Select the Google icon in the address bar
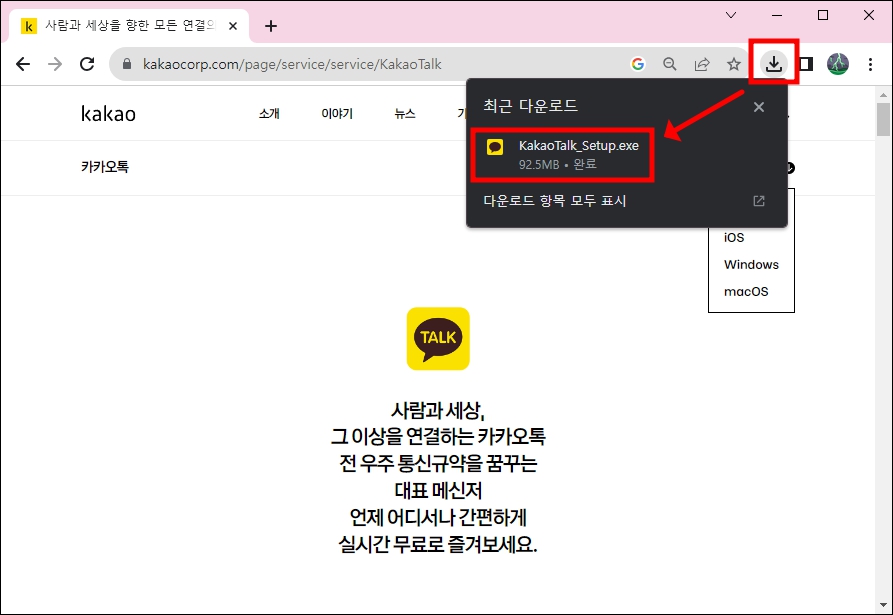This screenshot has height=615, width=893. click(x=639, y=63)
